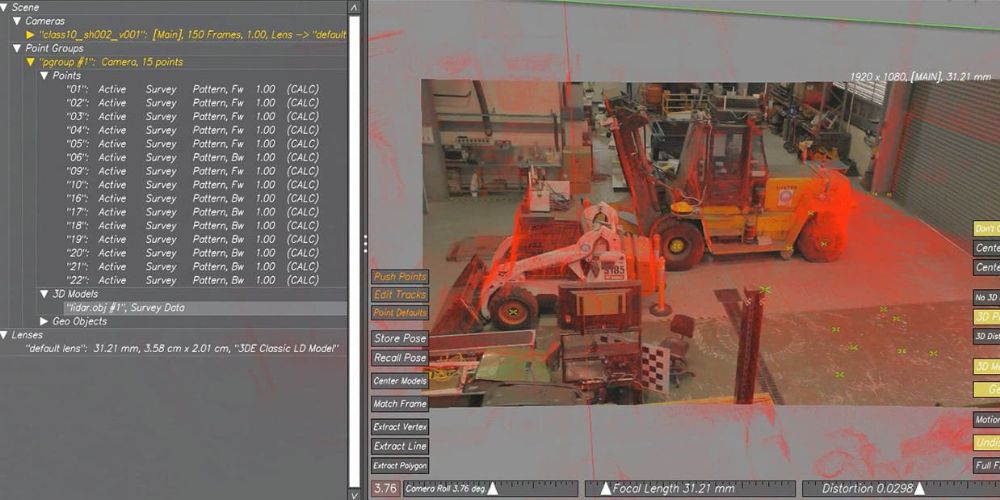This screenshot has height=500, width=1000.
Task: Click the tree panel vertical scrollbar
Action: click(x=355, y=250)
